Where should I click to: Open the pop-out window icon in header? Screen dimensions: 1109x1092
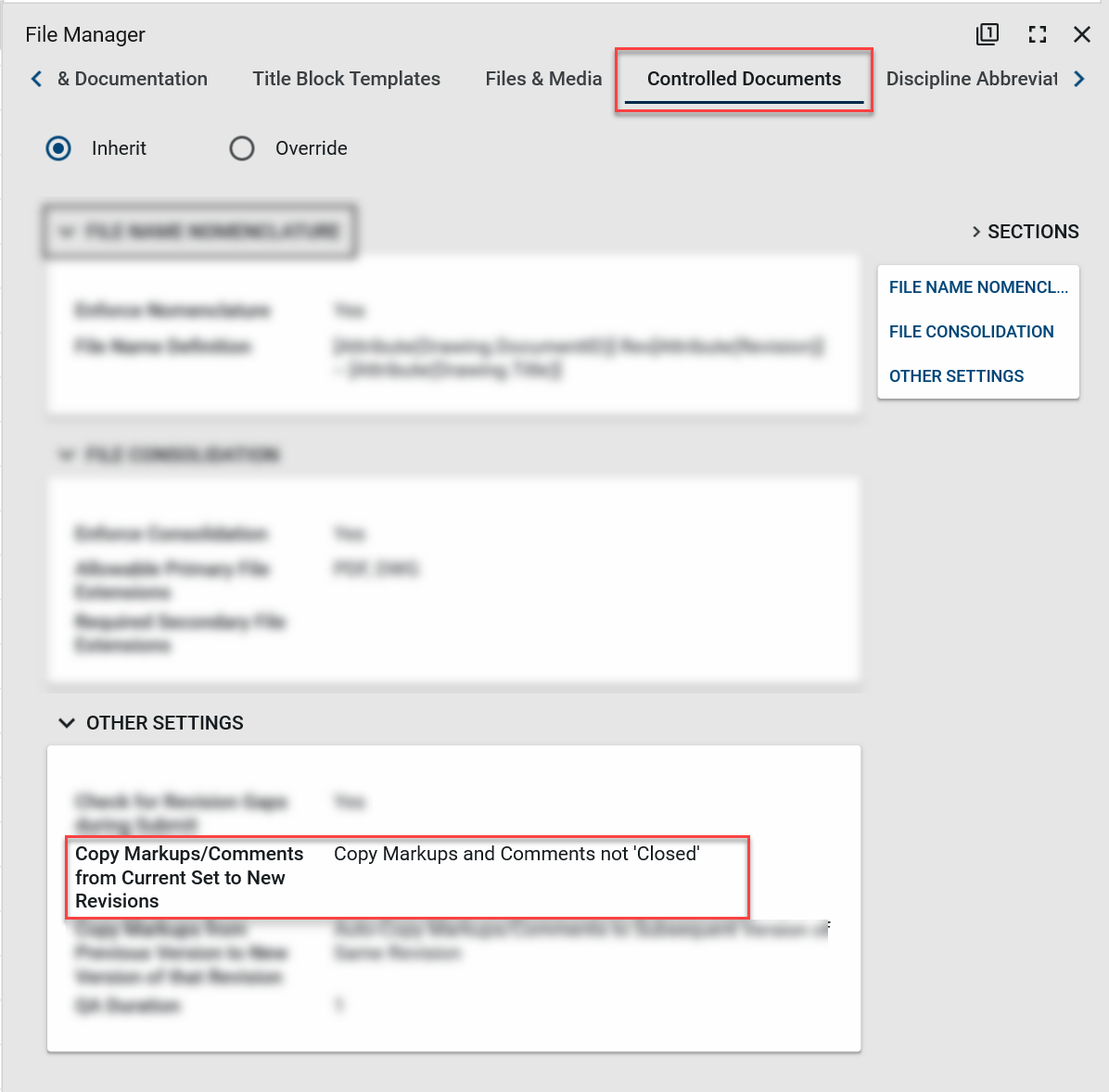point(988,34)
